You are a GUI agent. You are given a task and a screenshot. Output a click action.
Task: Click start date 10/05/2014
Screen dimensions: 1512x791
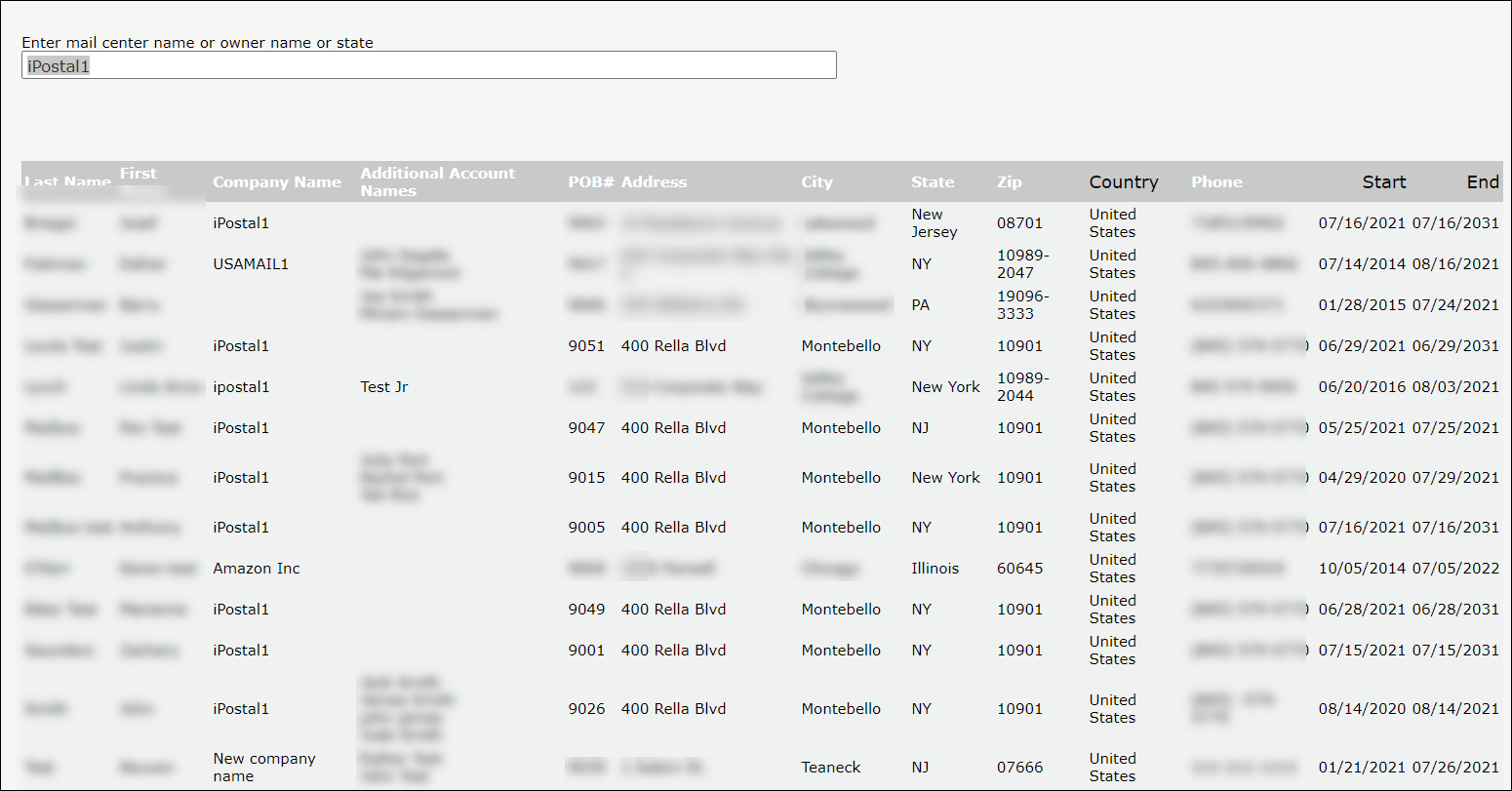tap(1362, 569)
